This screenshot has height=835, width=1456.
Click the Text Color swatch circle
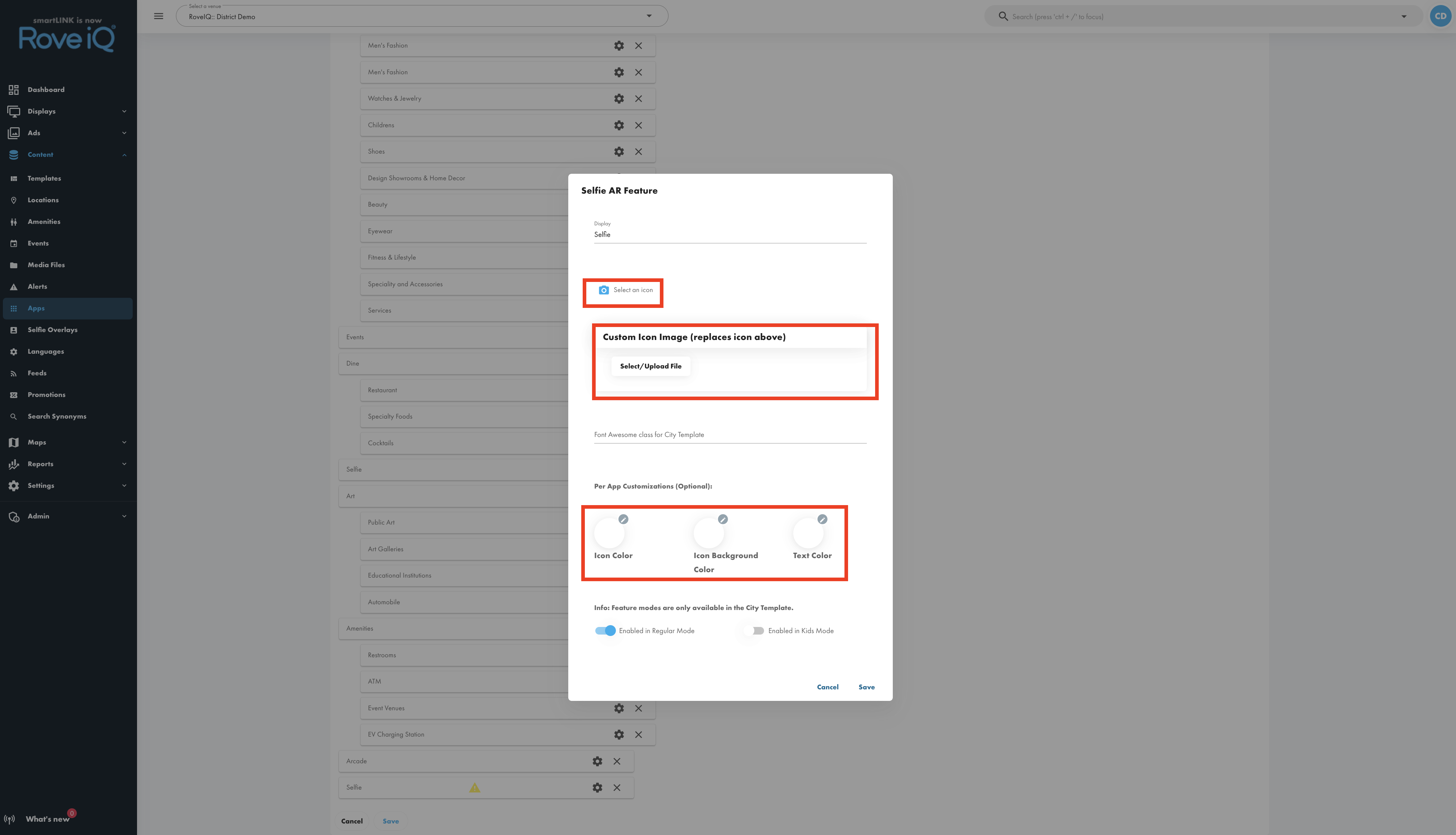[808, 533]
